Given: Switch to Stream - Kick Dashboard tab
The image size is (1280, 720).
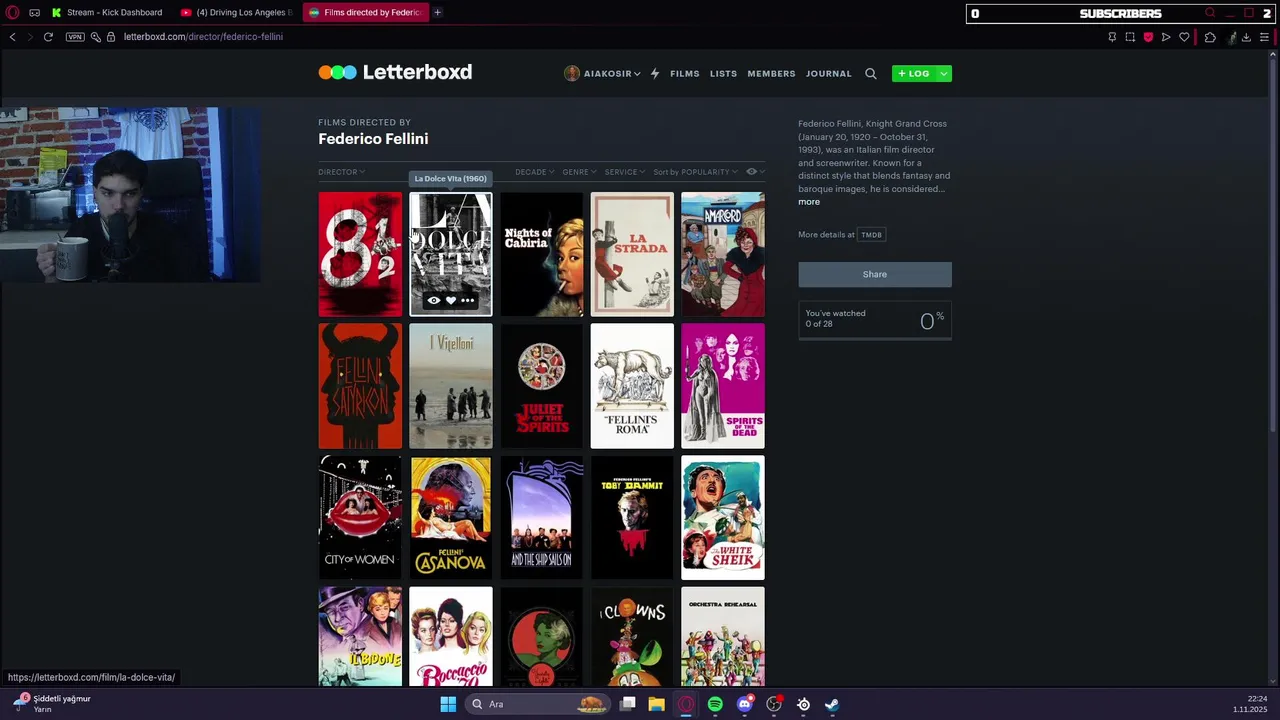Looking at the screenshot, I should coord(108,12).
